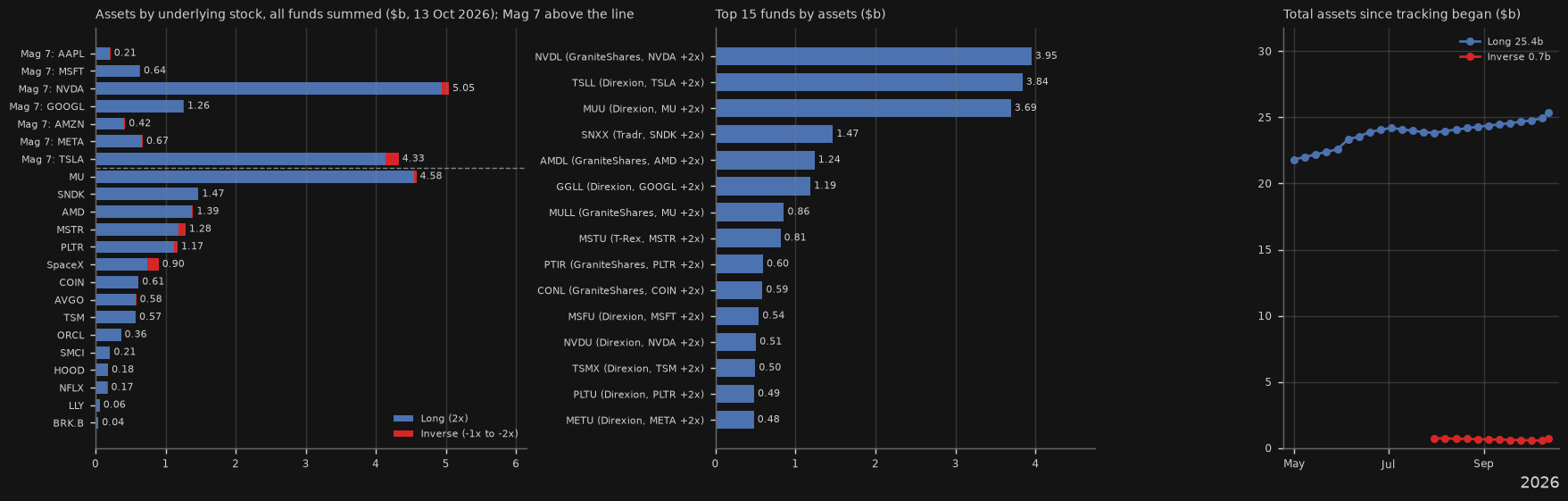
Task: Click the blue Mag 7: GOOGL bar
Action: click(x=139, y=106)
